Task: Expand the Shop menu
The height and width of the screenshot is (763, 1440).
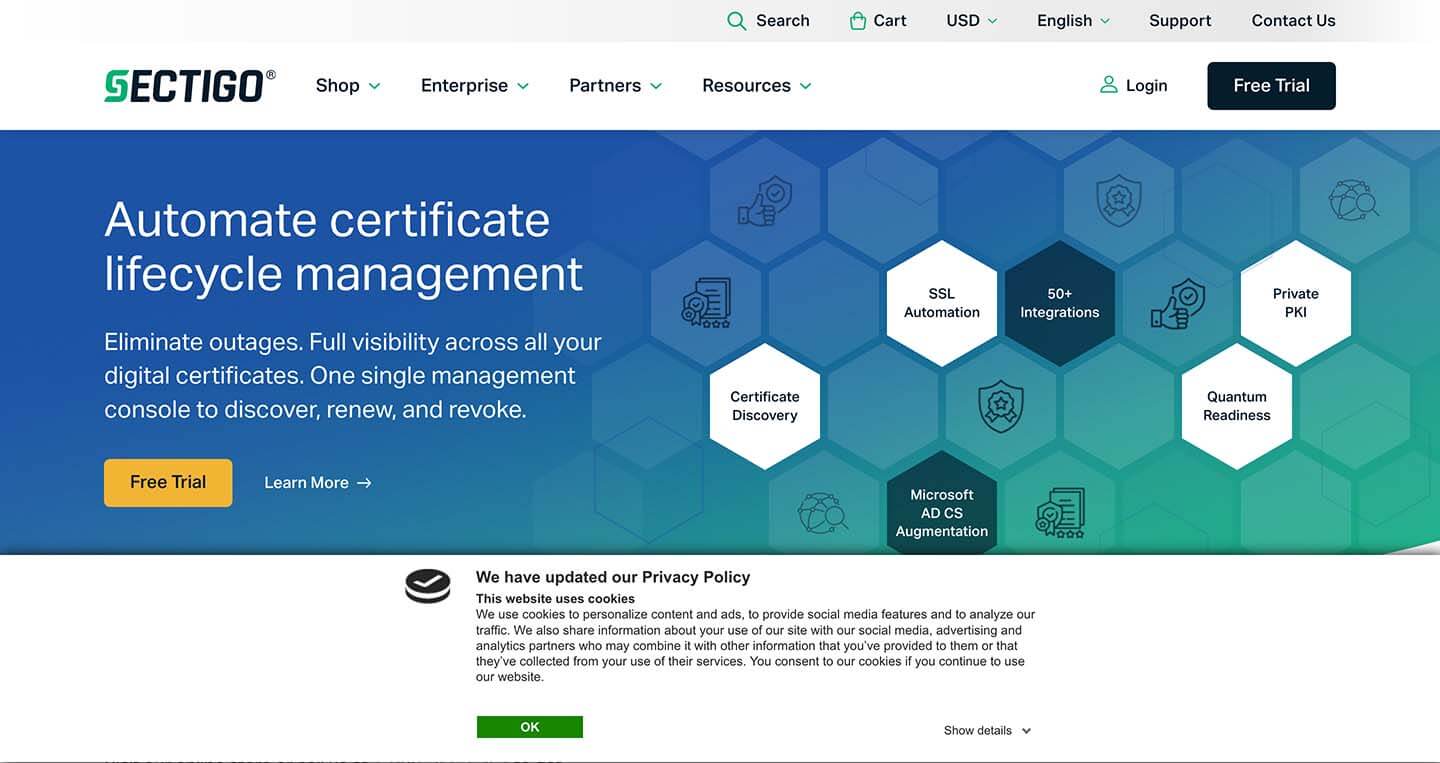Action: [x=348, y=86]
